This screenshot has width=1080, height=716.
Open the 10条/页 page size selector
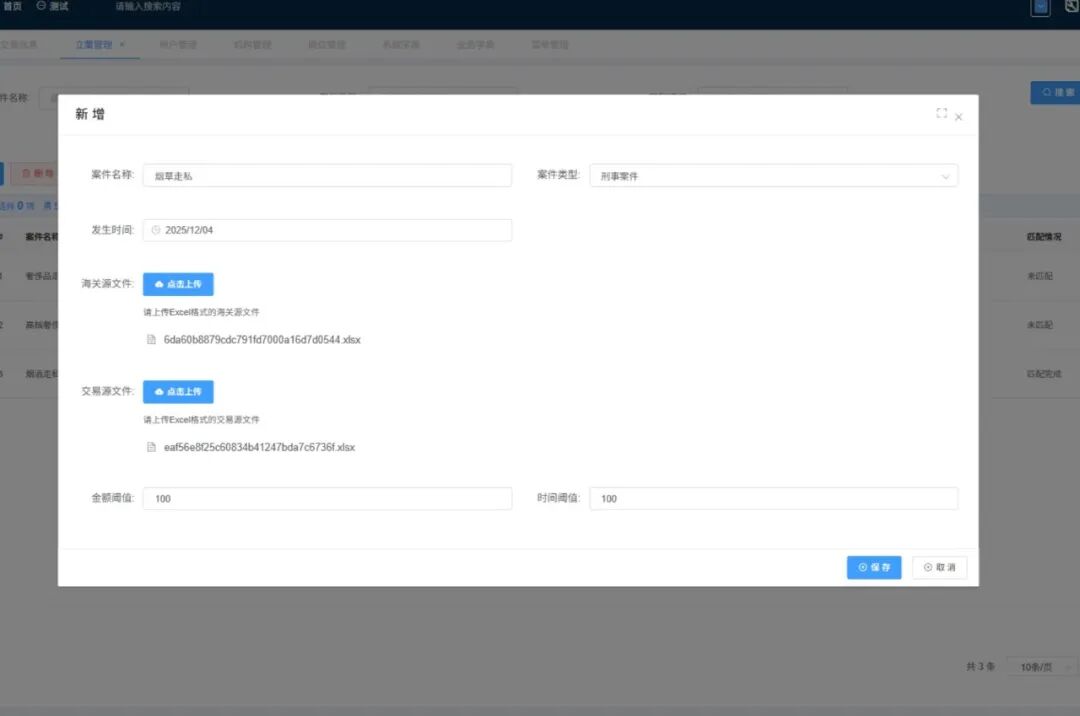click(1041, 667)
